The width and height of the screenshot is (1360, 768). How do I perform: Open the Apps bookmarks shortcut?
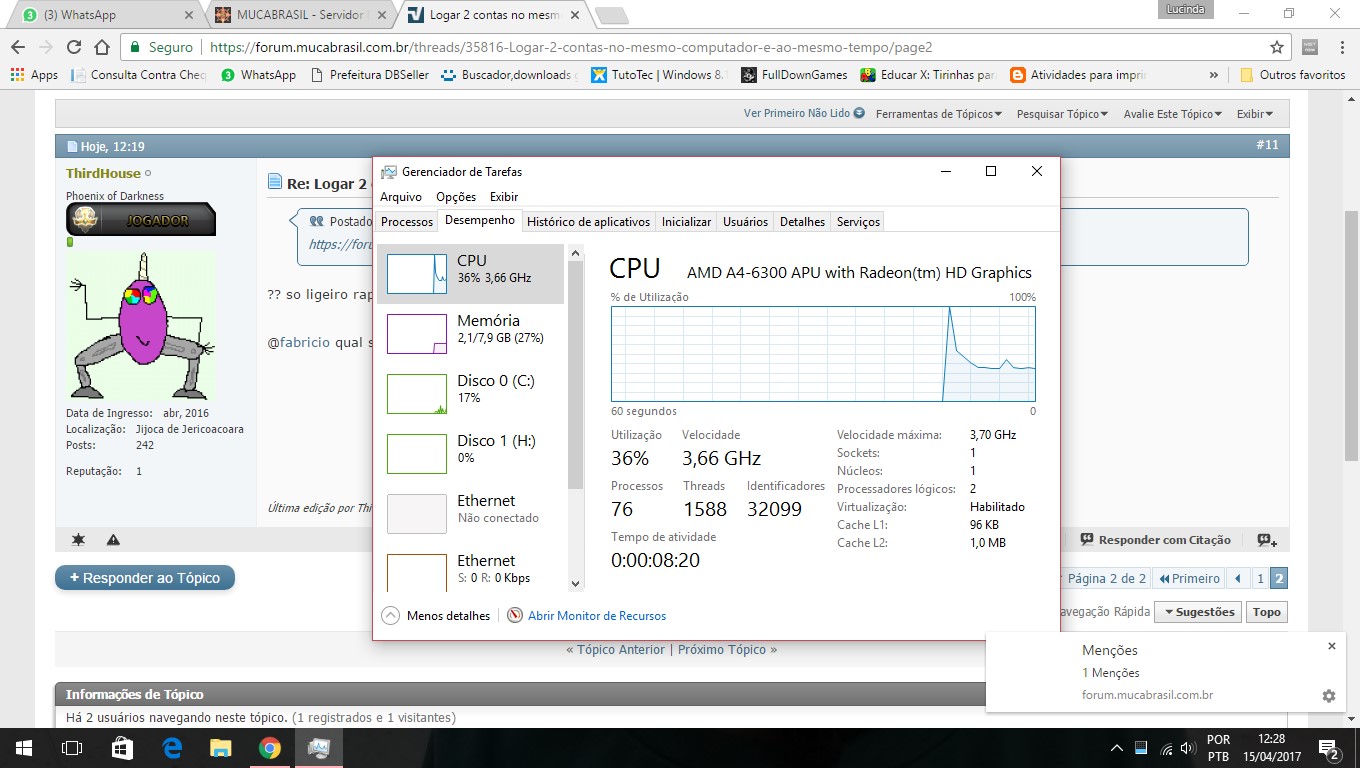point(35,75)
